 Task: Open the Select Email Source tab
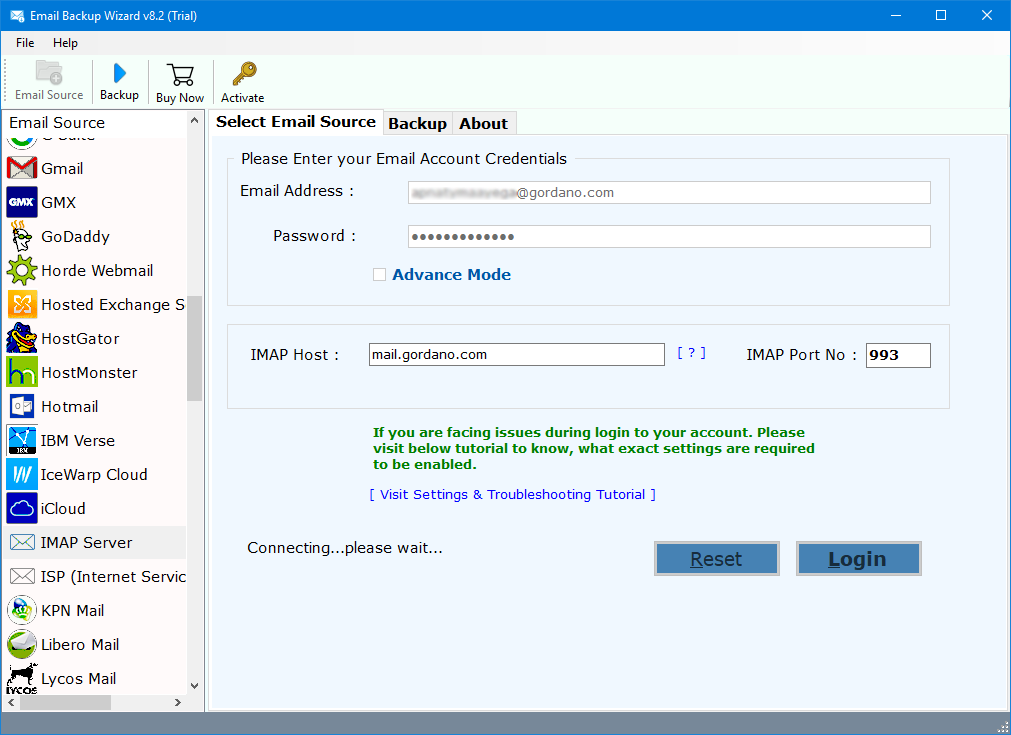click(296, 122)
